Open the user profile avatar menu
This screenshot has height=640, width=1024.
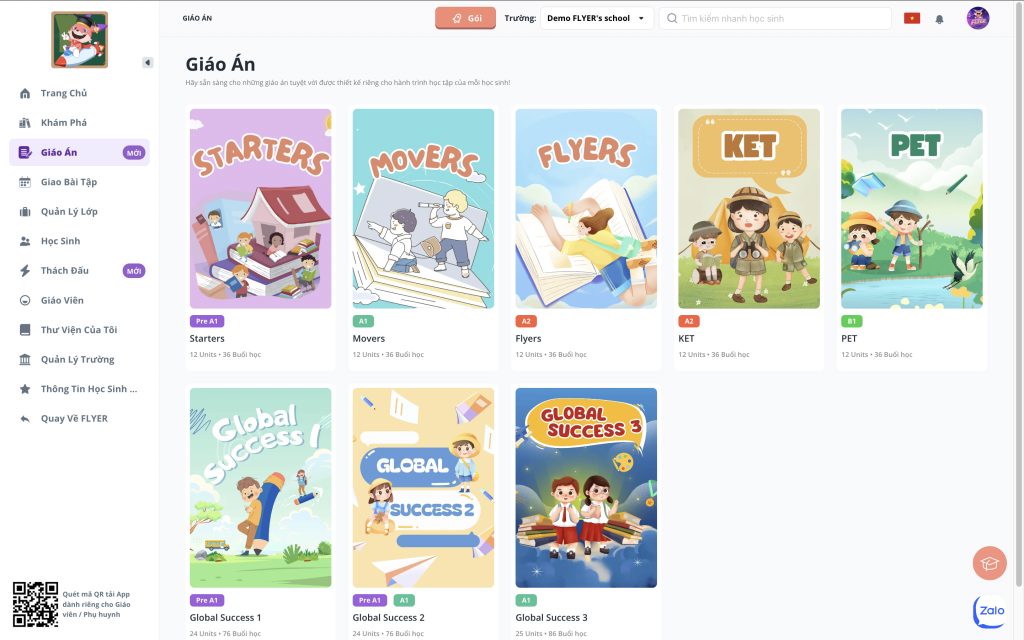[x=978, y=18]
